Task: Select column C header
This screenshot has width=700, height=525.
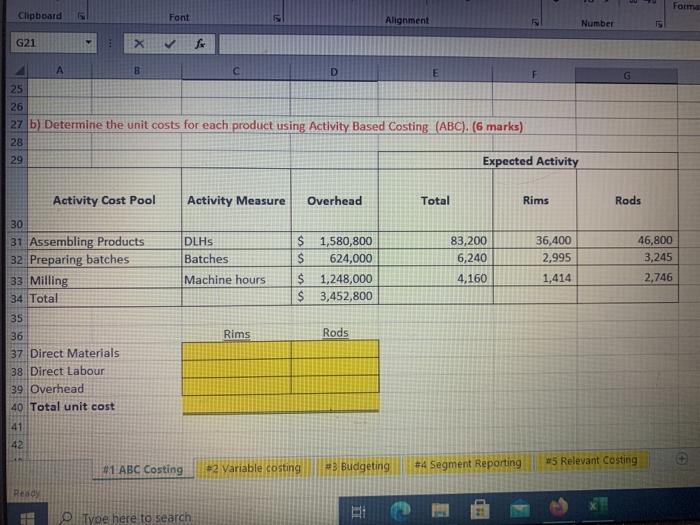Action: pos(236,71)
